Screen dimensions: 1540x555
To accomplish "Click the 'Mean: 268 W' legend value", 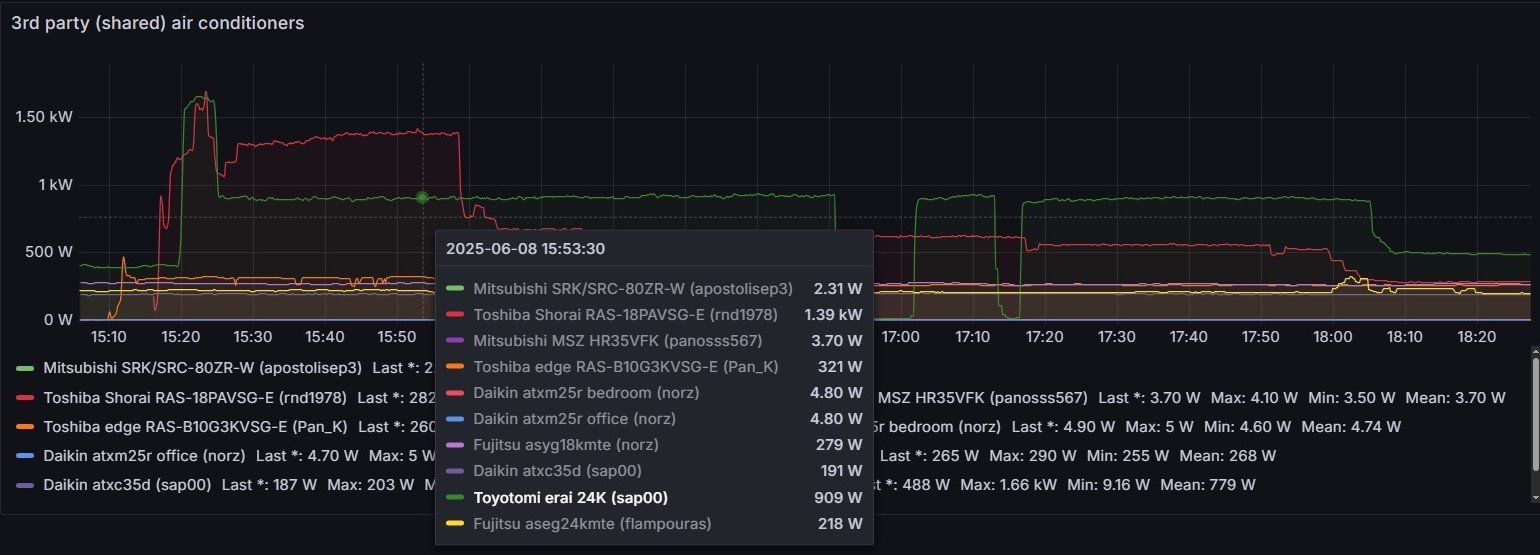I will coord(1228,455).
